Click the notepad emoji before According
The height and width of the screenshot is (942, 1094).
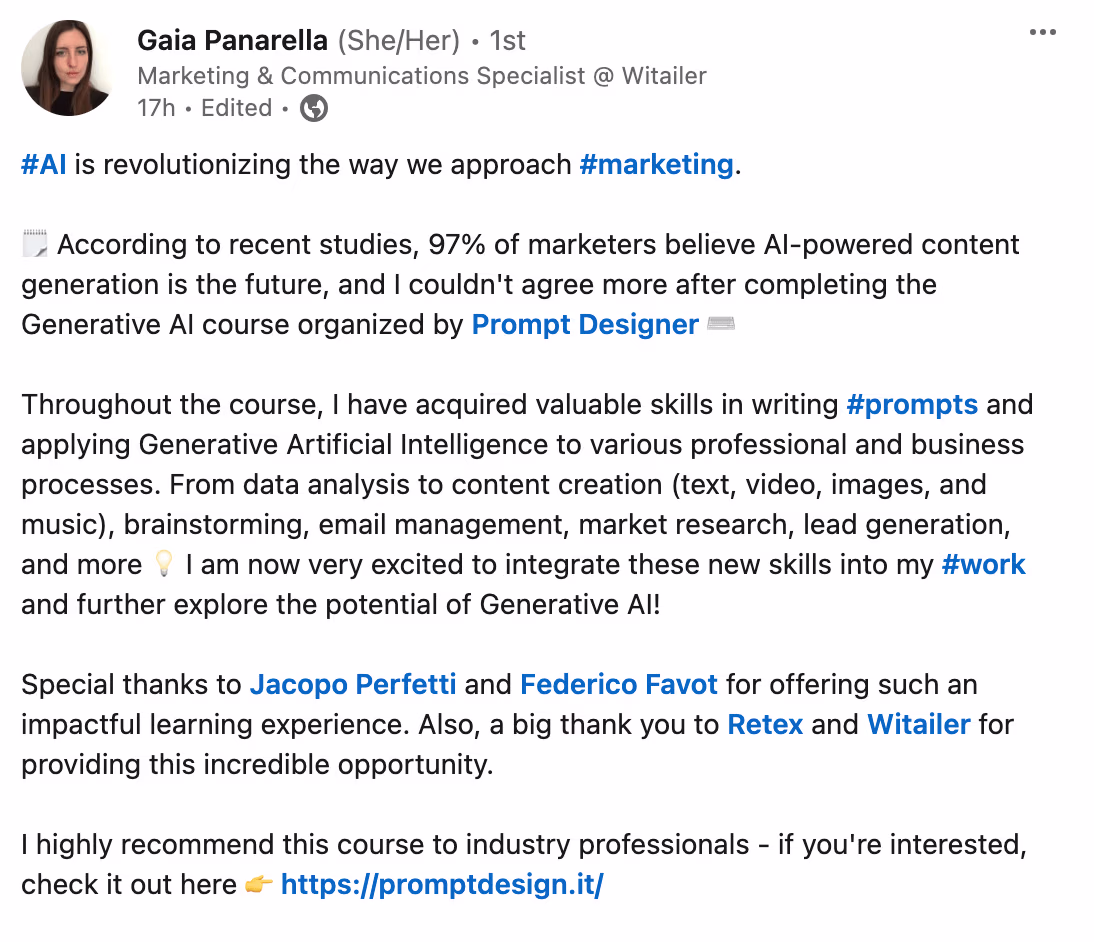pos(35,244)
